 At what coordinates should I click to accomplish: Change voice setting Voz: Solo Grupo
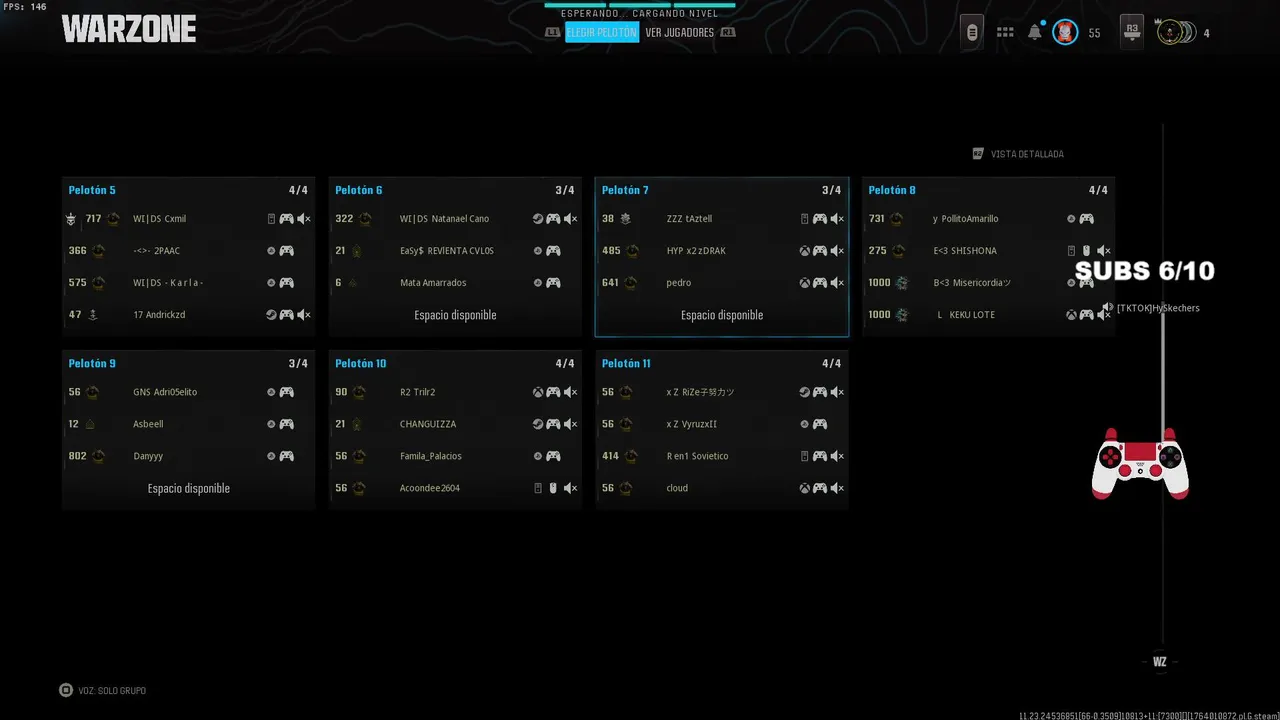click(x=112, y=691)
